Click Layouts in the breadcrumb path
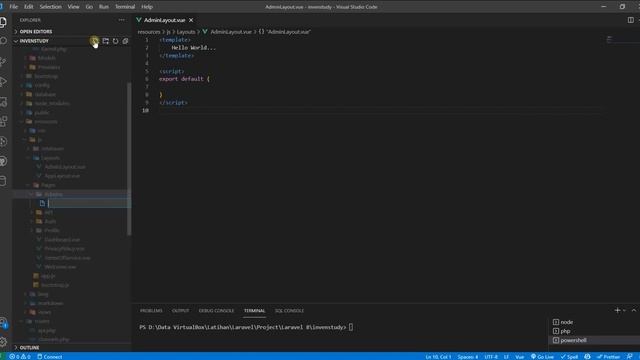Image resolution: width=640 pixels, height=360 pixels. tap(186, 32)
